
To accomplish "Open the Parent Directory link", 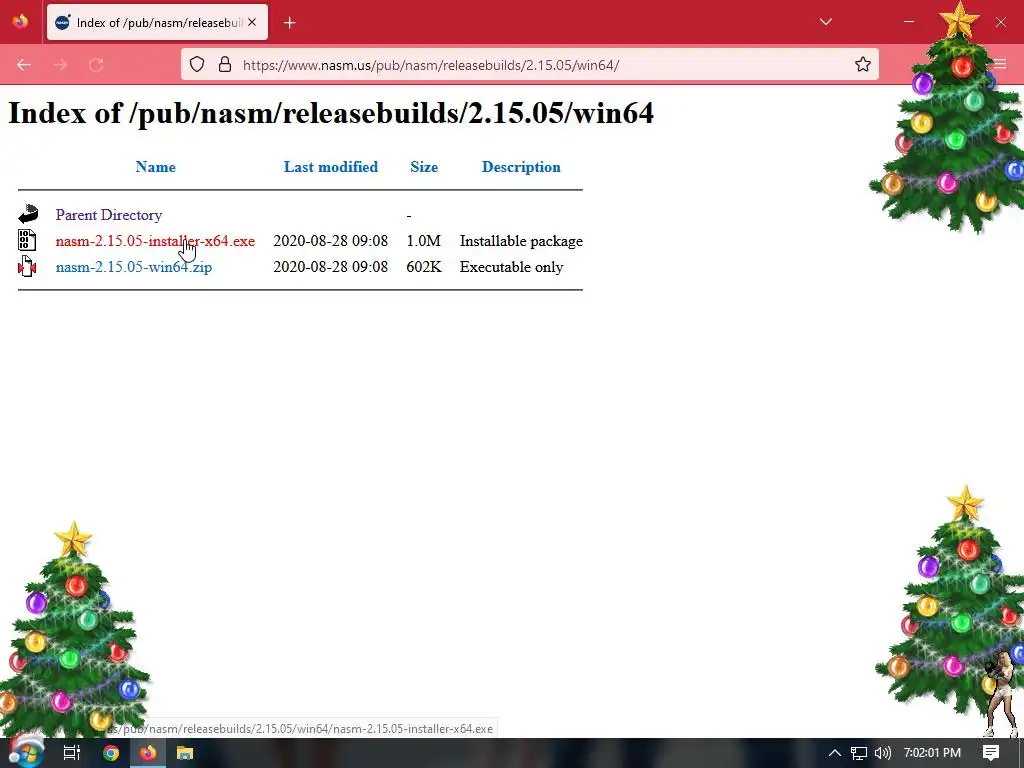I will (x=108, y=215).
